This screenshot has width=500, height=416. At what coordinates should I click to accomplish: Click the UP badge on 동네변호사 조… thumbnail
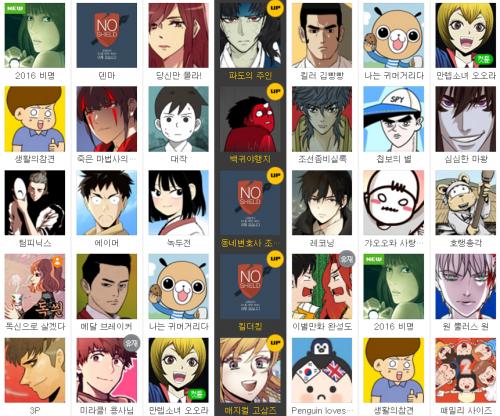click(x=275, y=176)
